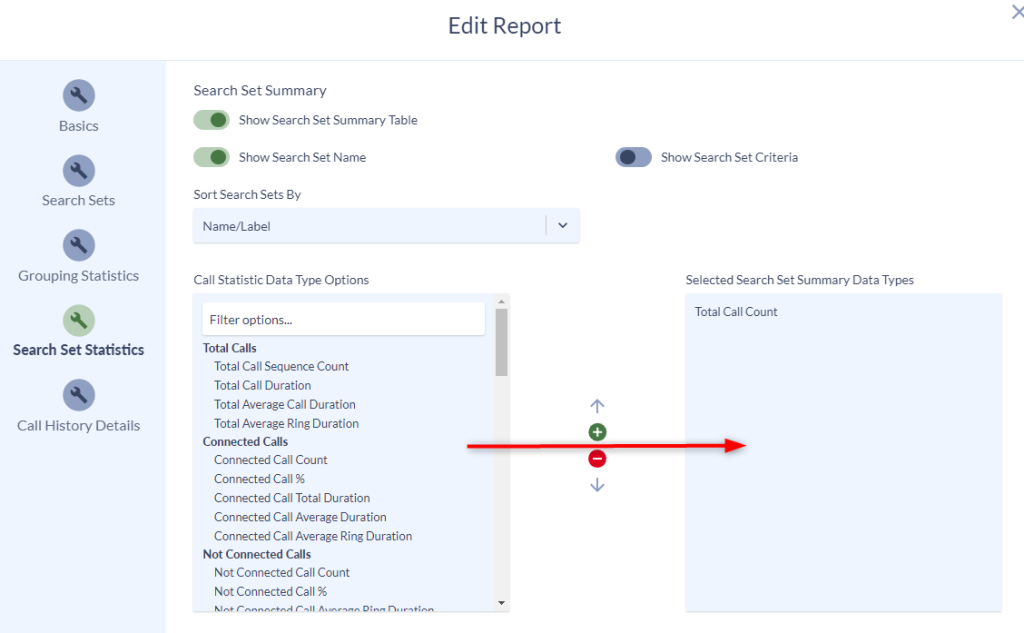Image resolution: width=1024 pixels, height=633 pixels.
Task: Select Total Call Duration option
Action: pos(262,385)
